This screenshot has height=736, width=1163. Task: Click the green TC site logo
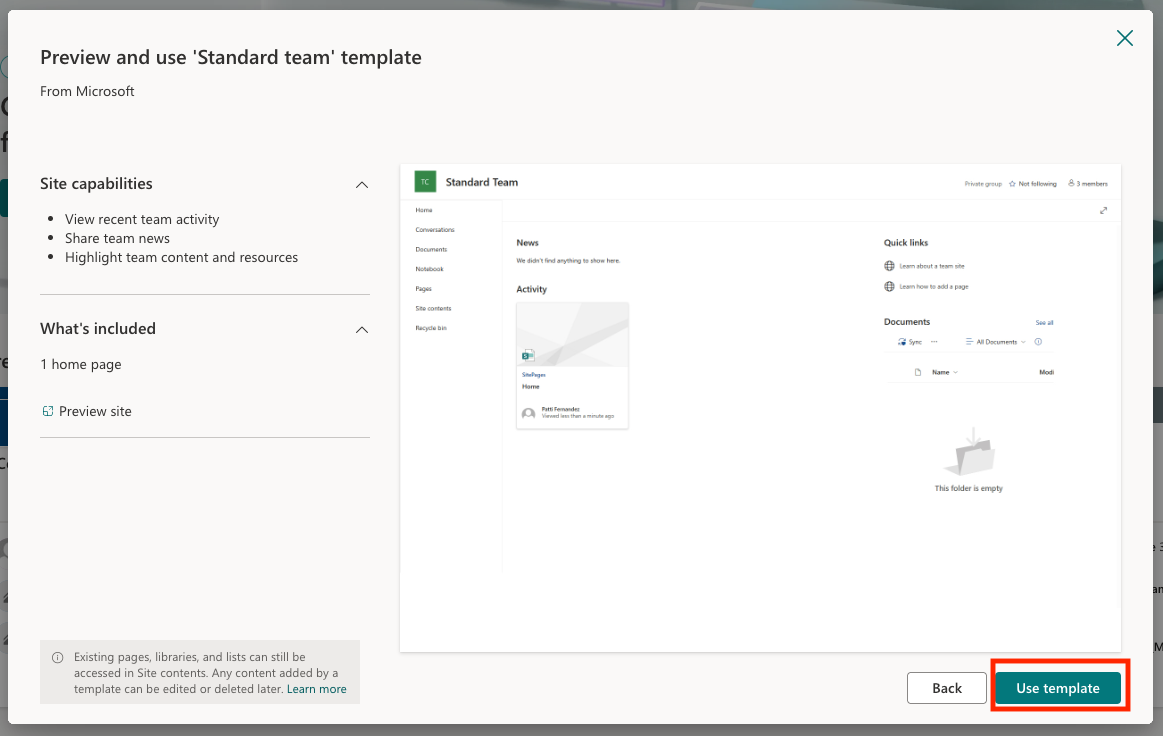tap(425, 182)
